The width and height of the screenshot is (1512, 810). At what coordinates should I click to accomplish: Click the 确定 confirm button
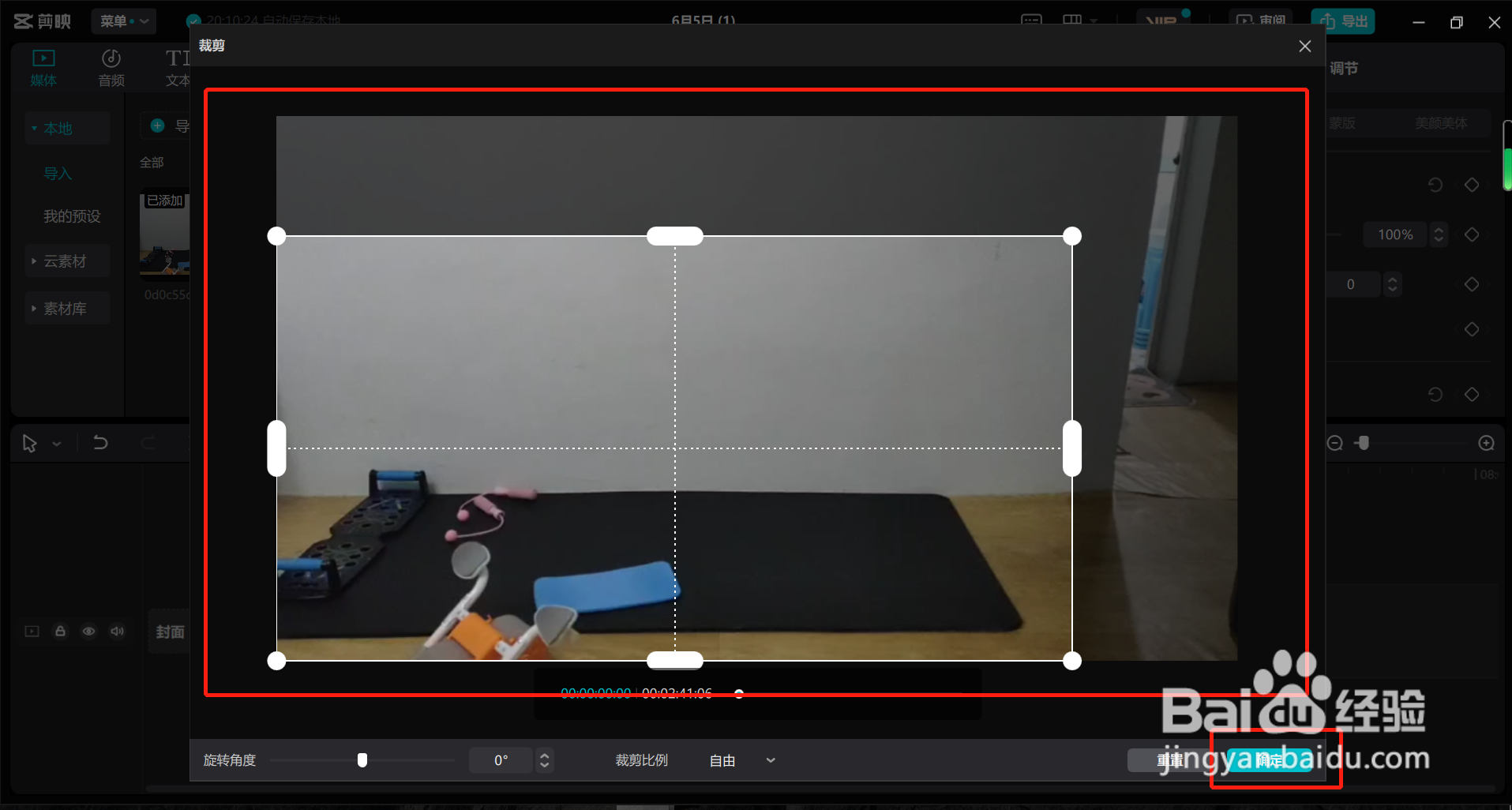pos(1270,760)
